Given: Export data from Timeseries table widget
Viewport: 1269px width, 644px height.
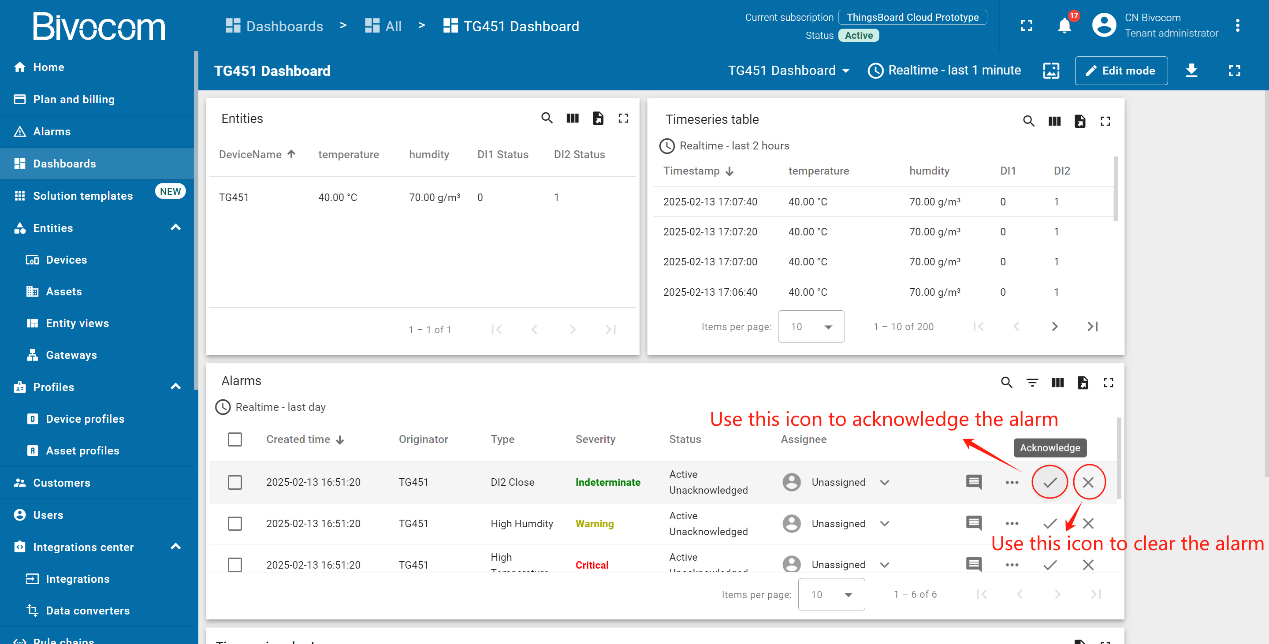Looking at the screenshot, I should 1080,121.
